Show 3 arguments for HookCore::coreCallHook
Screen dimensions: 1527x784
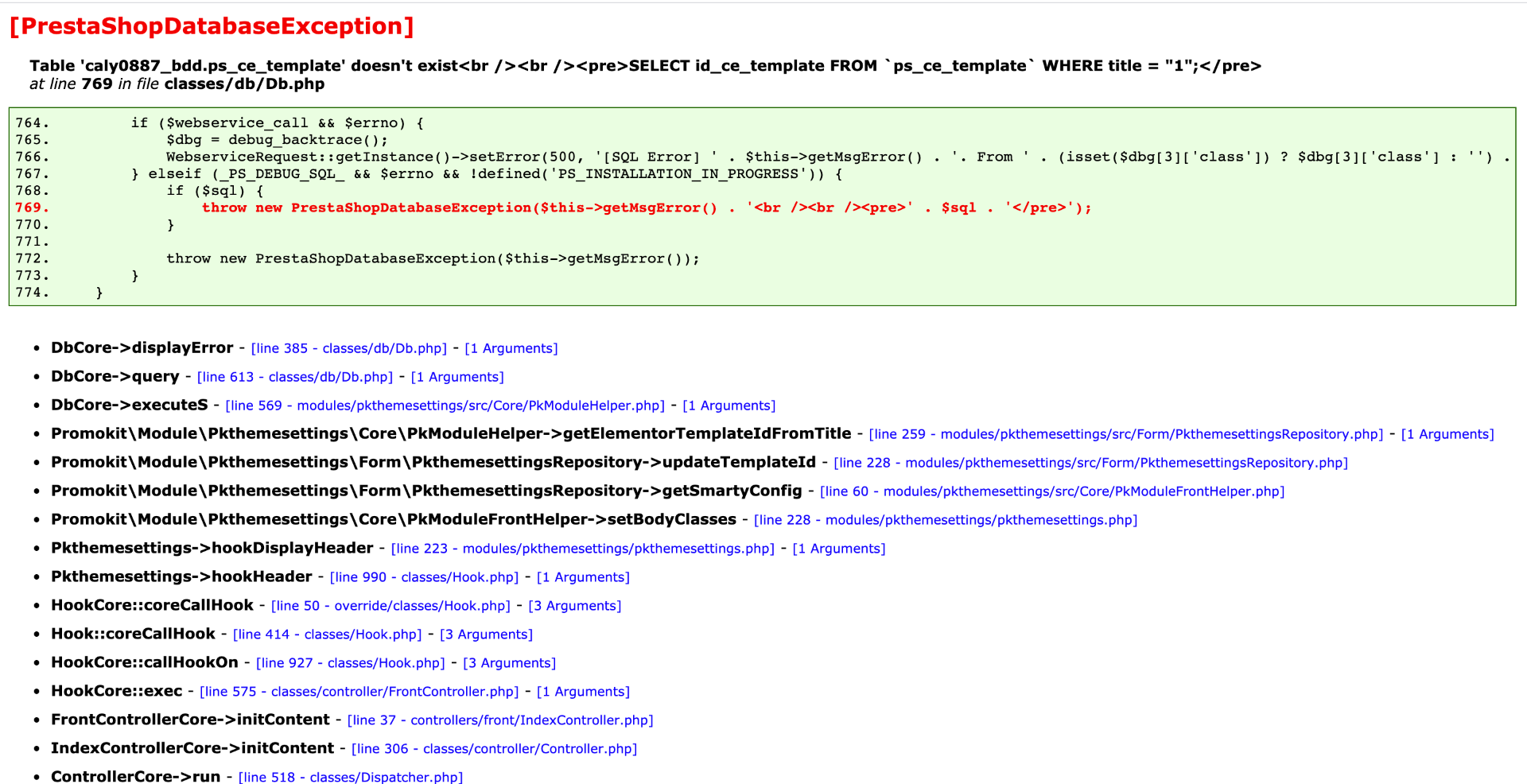[575, 606]
